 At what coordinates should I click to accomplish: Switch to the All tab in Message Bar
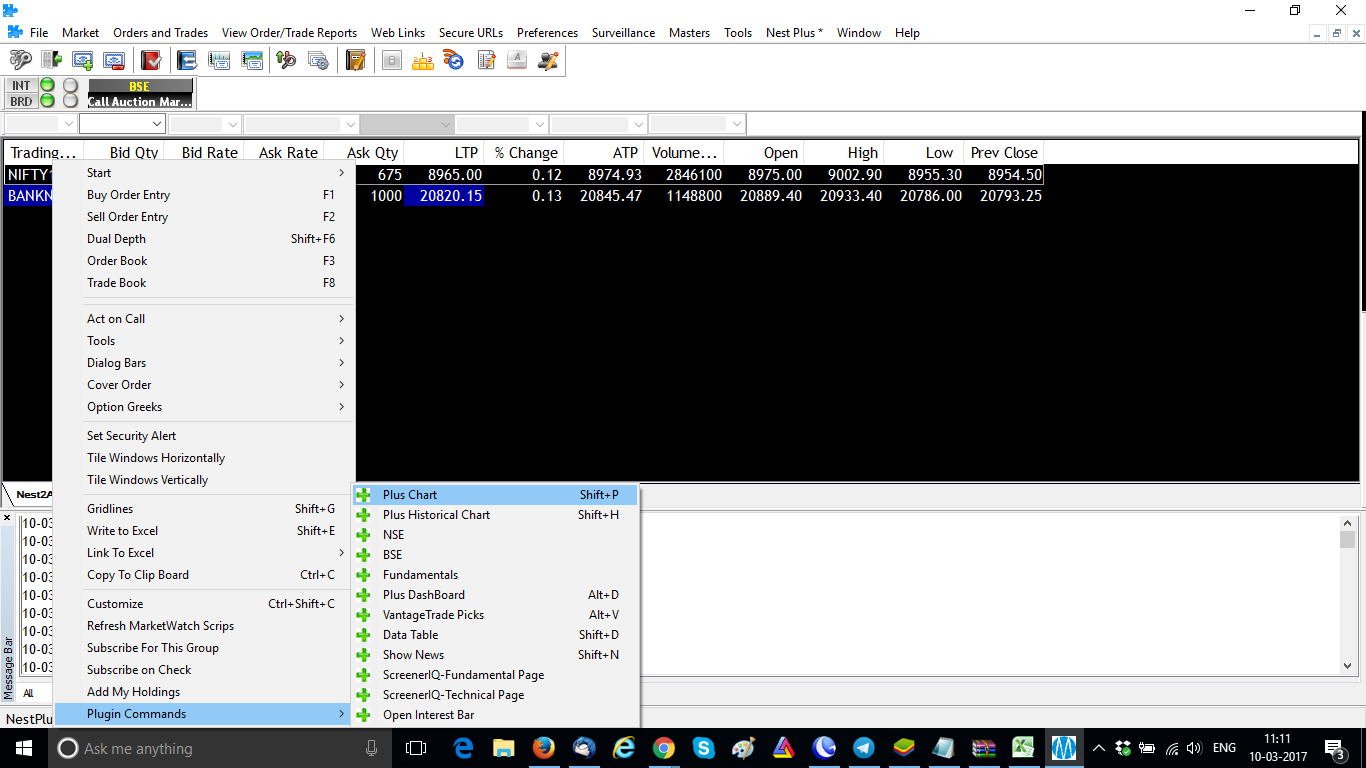(x=28, y=693)
